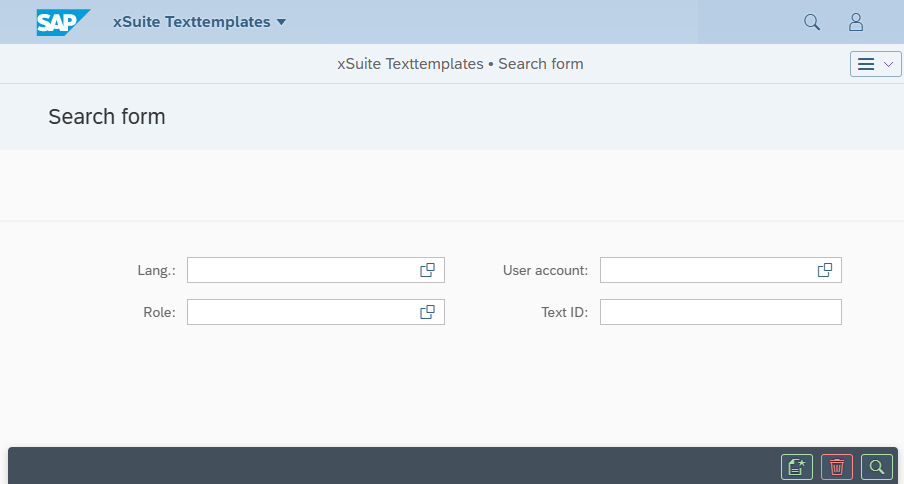This screenshot has height=484, width=904.
Task: Click the Role label
Action: click(159, 312)
